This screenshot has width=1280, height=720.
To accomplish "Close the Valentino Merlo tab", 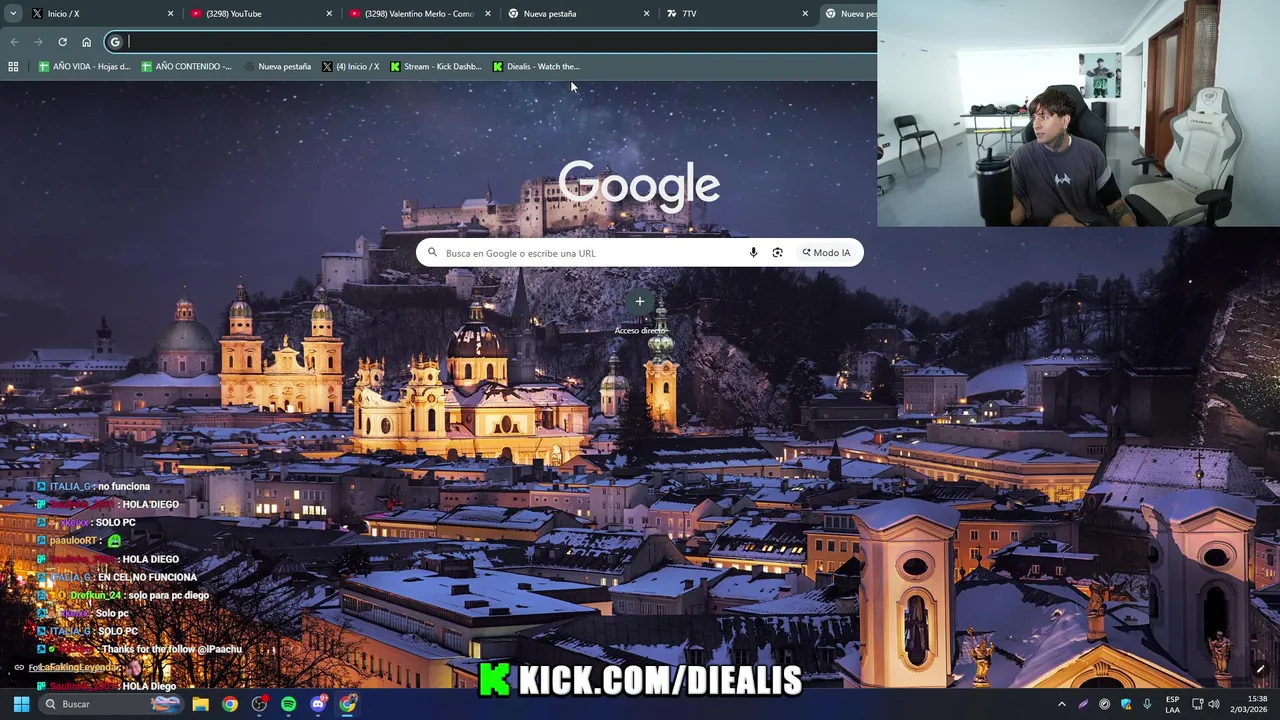I will coord(488,14).
